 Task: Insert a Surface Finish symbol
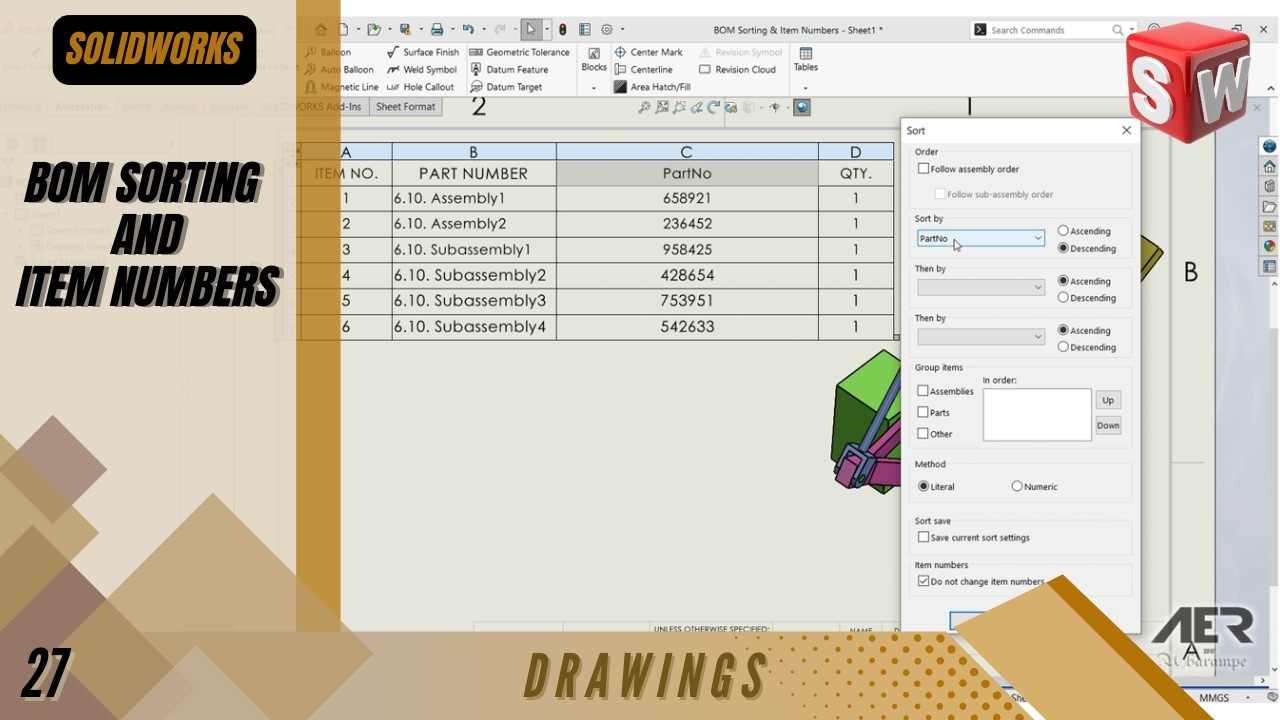(x=423, y=52)
